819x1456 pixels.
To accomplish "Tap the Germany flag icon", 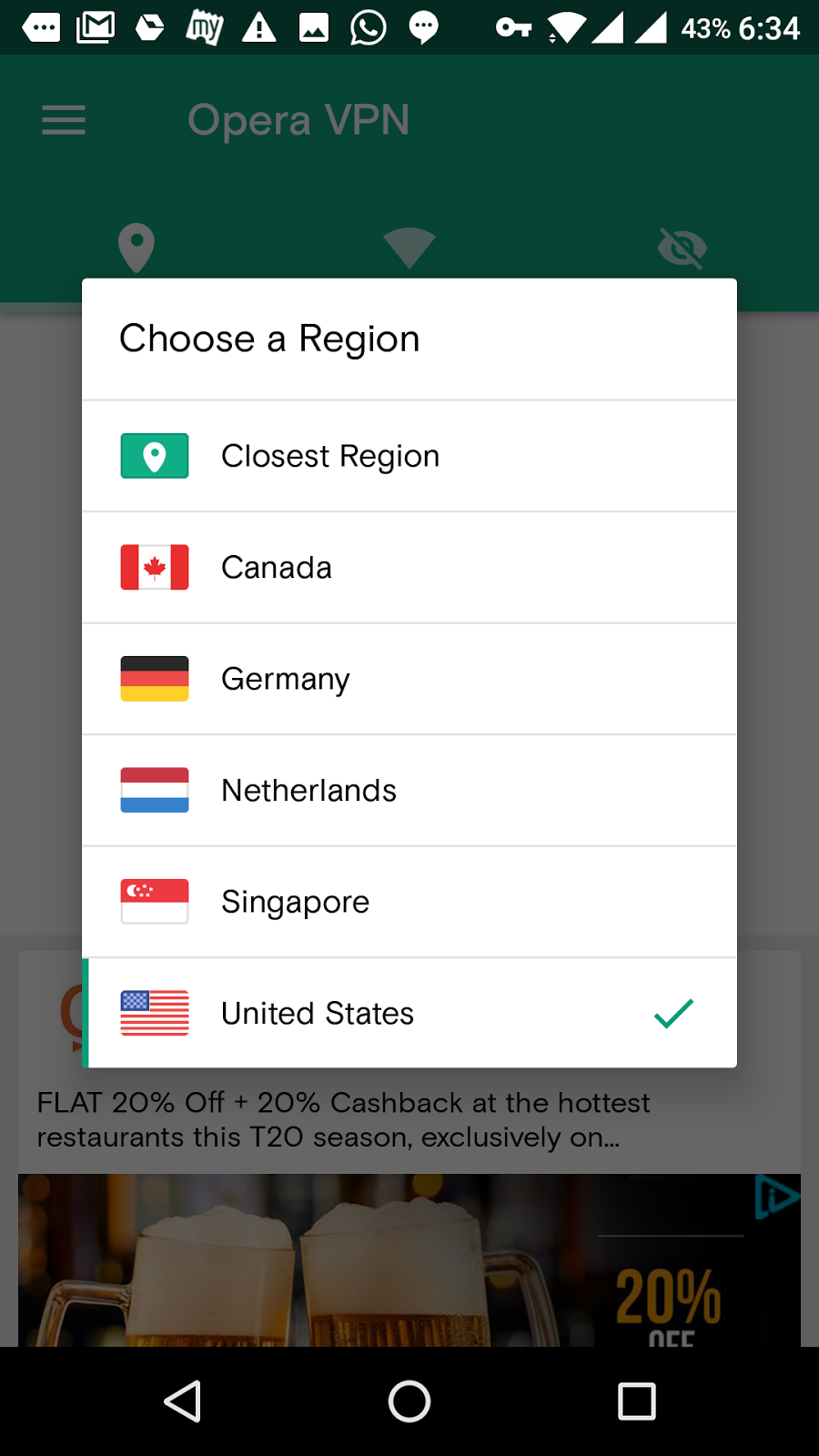I will click(155, 679).
